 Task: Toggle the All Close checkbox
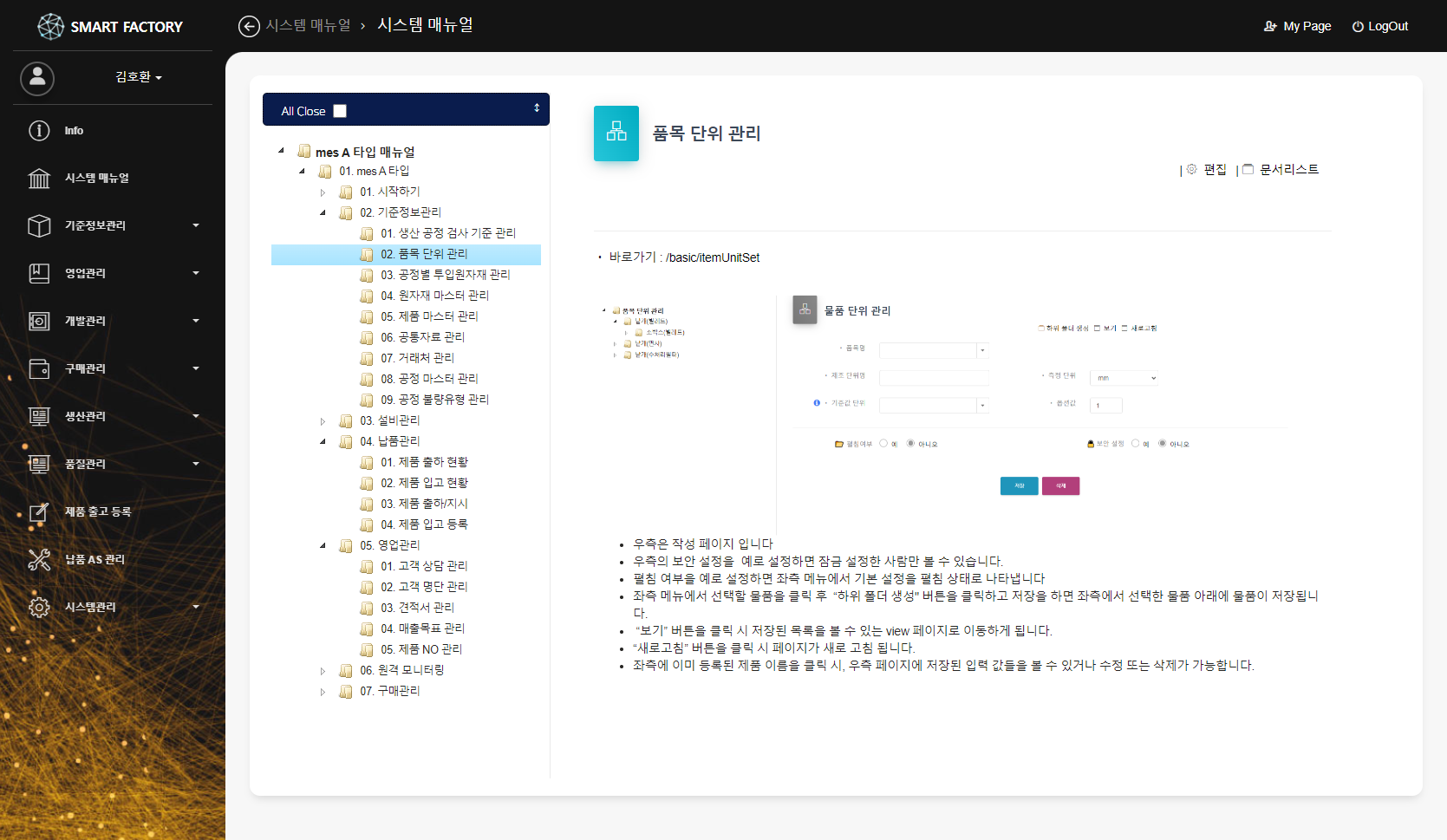pyautogui.click(x=340, y=111)
